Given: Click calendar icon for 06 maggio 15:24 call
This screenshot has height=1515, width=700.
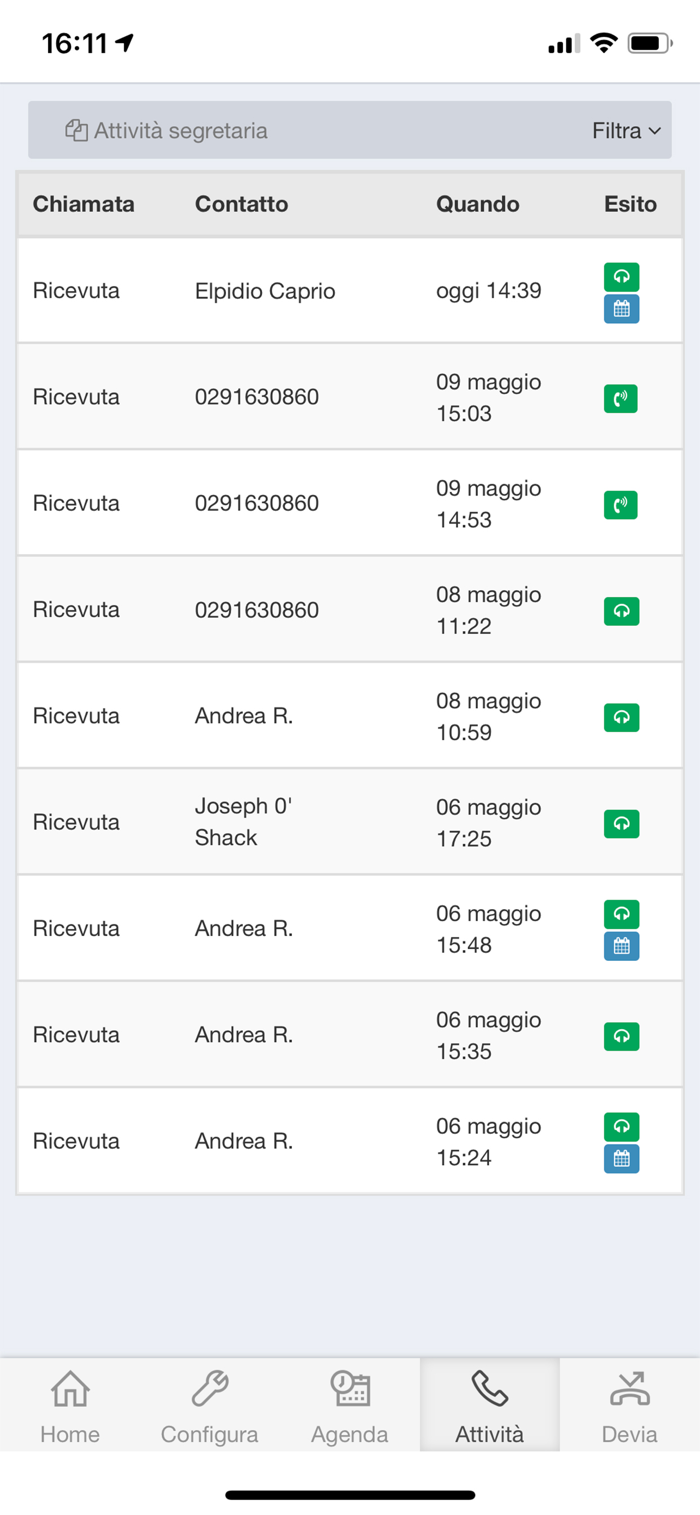Looking at the screenshot, I should click(x=621, y=1158).
